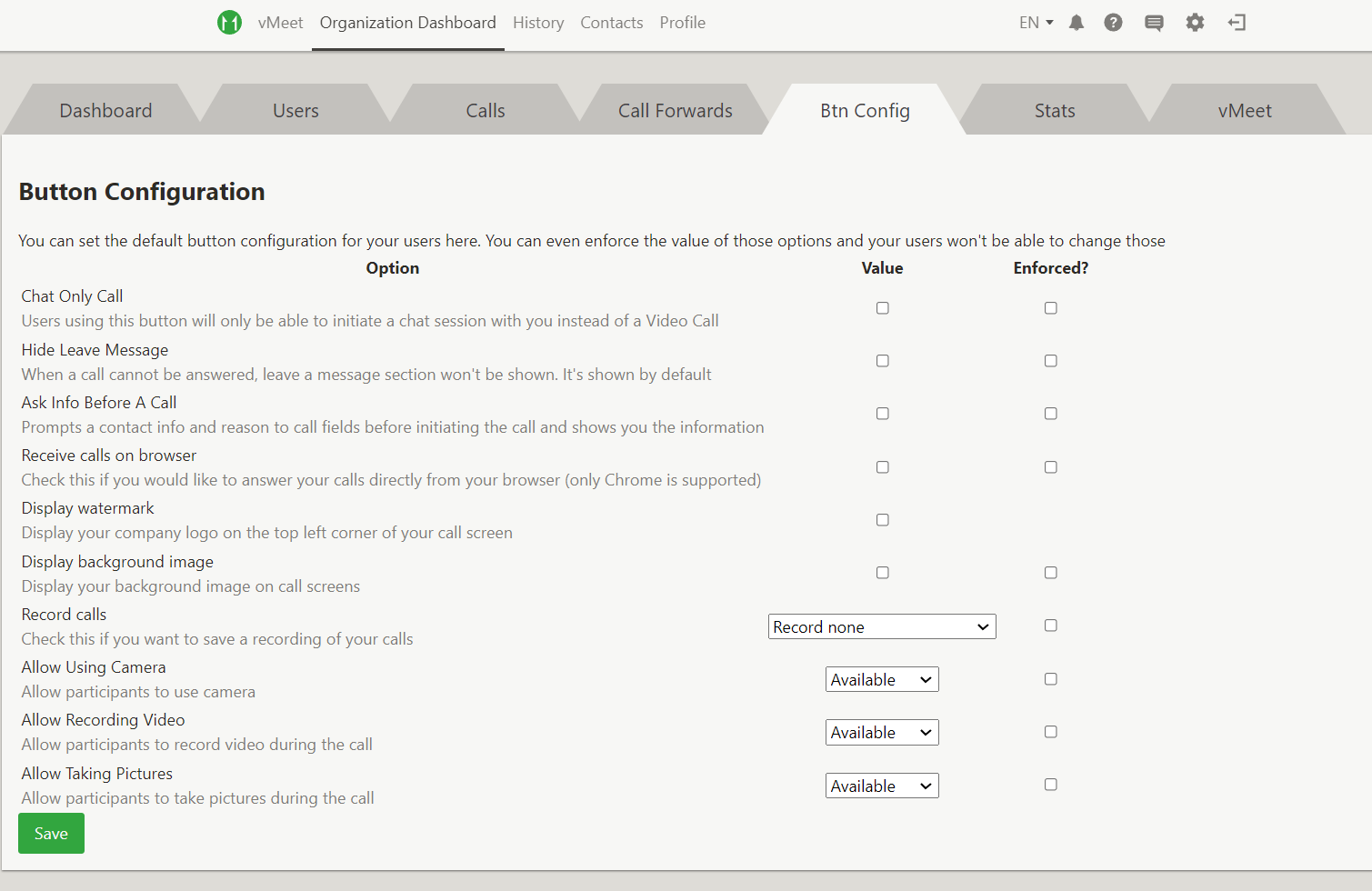1372x891 pixels.
Task: Select the Btn Config tab
Action: [x=865, y=110]
